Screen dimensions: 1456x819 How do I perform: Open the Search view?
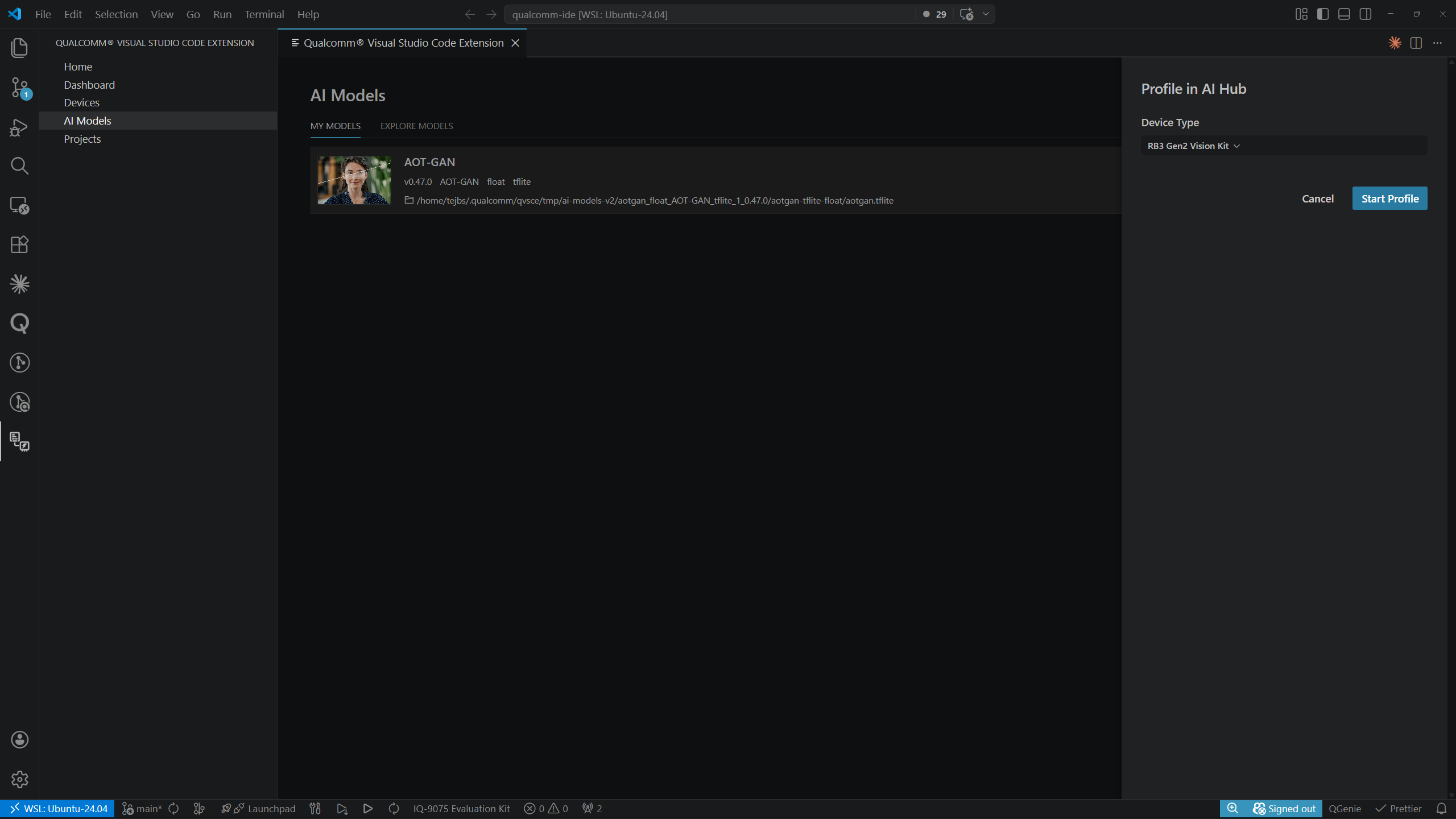click(19, 166)
